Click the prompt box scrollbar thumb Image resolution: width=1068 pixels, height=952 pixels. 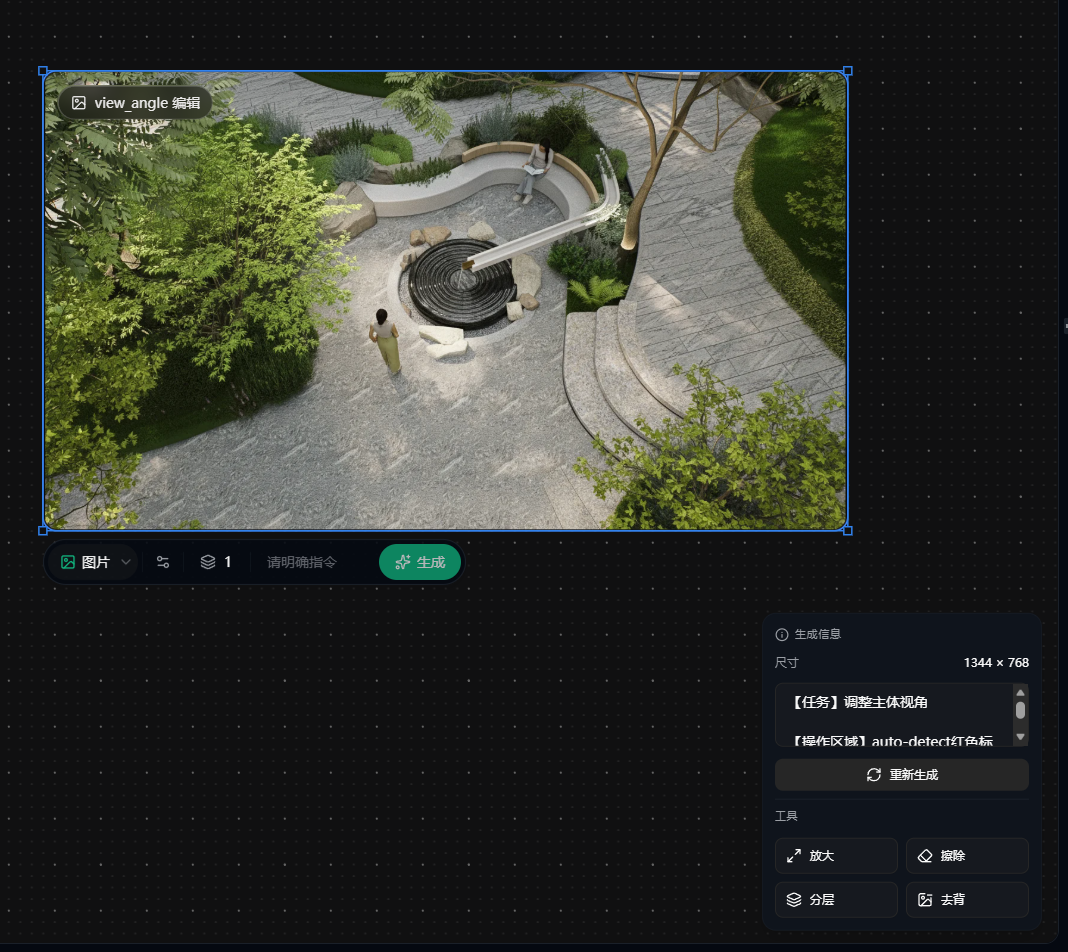(1020, 710)
